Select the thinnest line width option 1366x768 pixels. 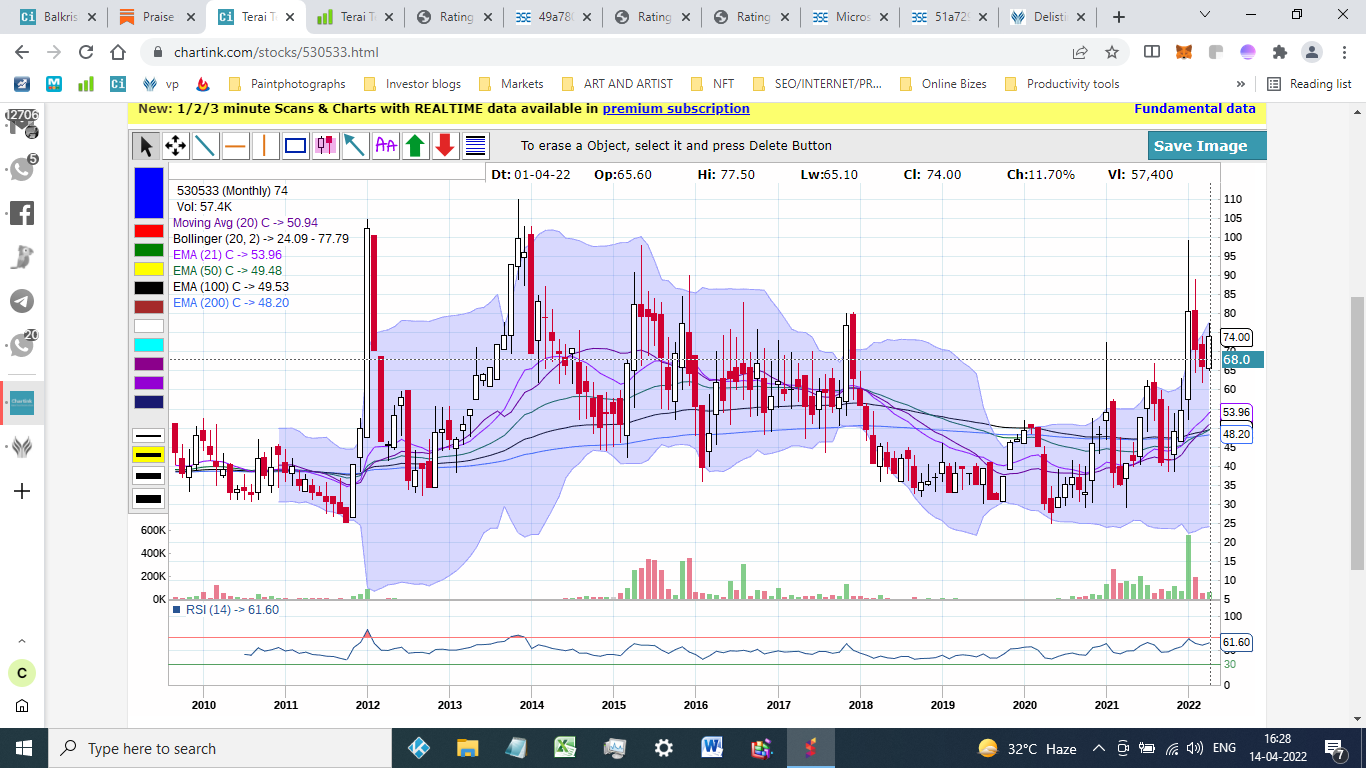[x=149, y=436]
